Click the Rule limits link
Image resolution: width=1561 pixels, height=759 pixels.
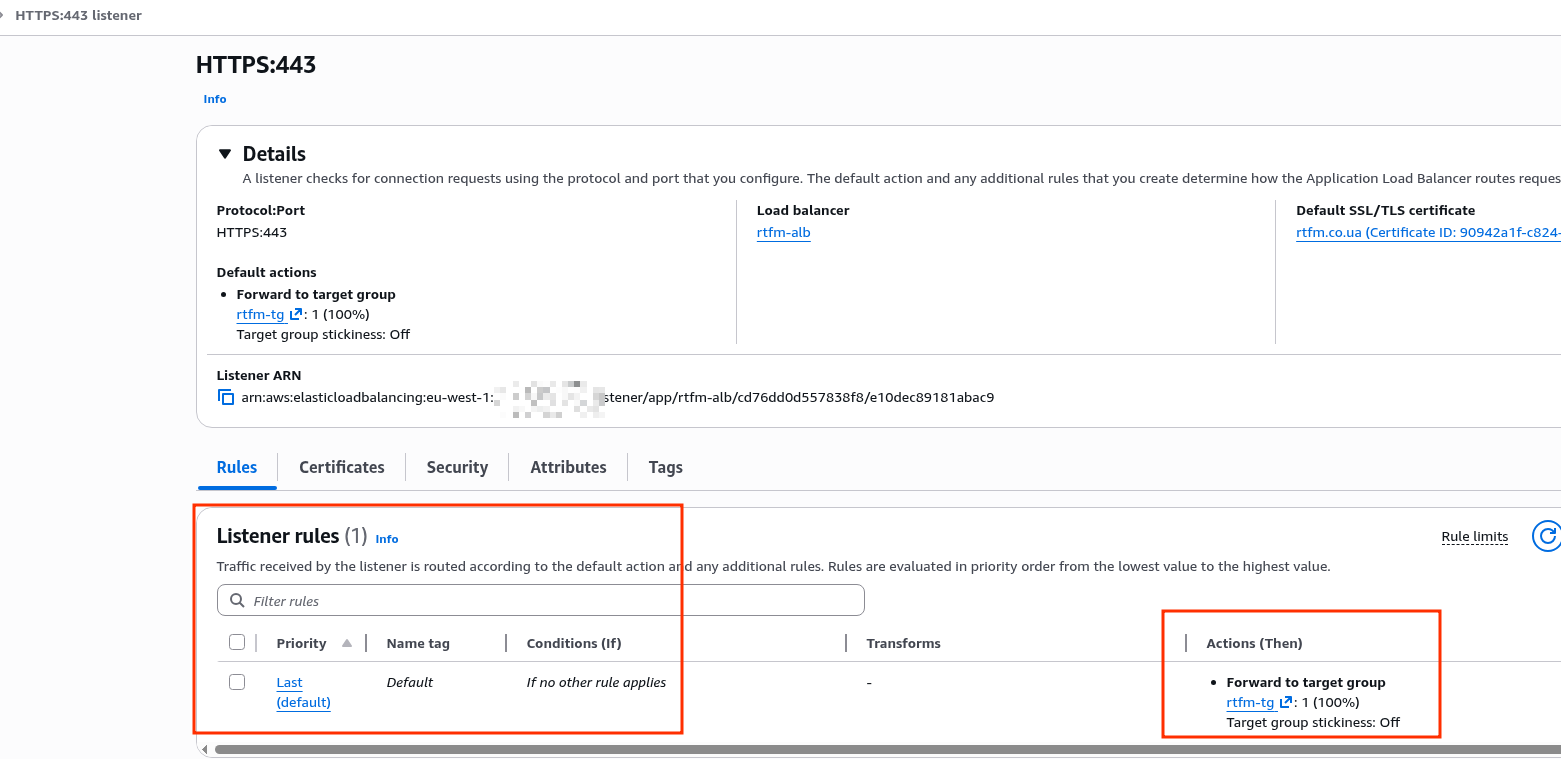pos(1474,537)
